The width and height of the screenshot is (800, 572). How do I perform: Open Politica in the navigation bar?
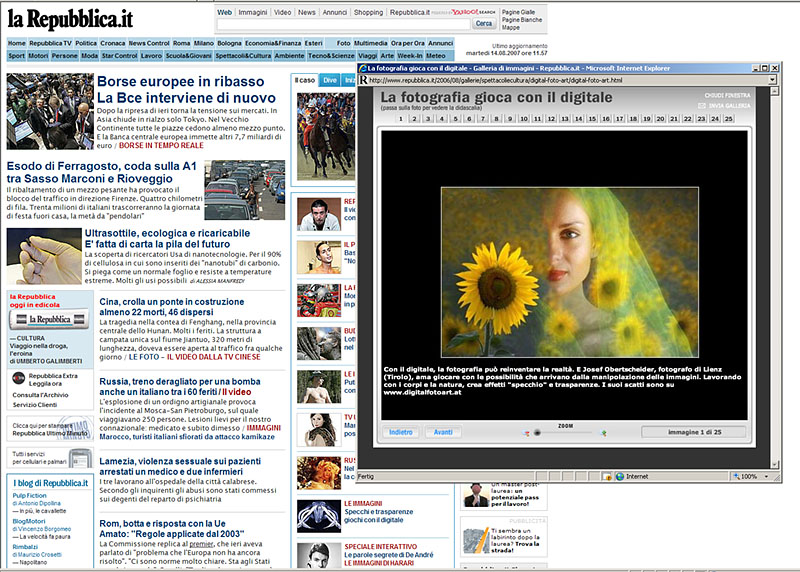(86, 43)
